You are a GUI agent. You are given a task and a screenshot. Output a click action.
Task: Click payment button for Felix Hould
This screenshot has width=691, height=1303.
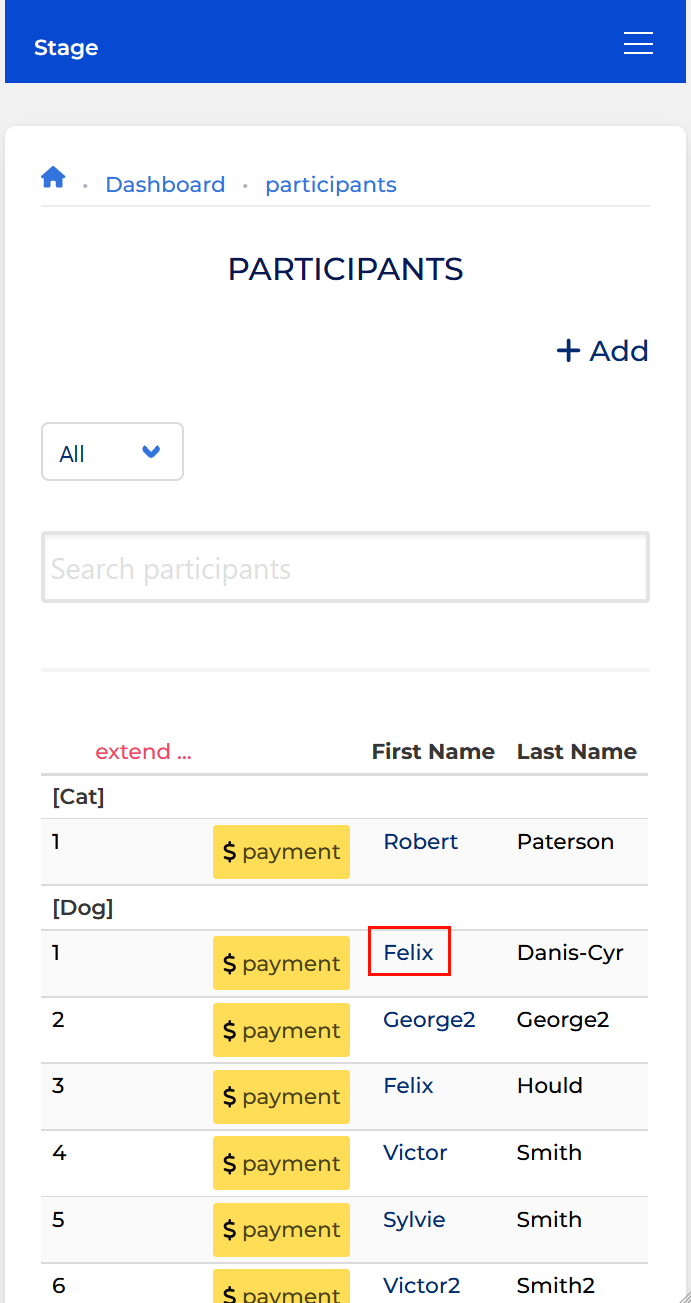281,1097
